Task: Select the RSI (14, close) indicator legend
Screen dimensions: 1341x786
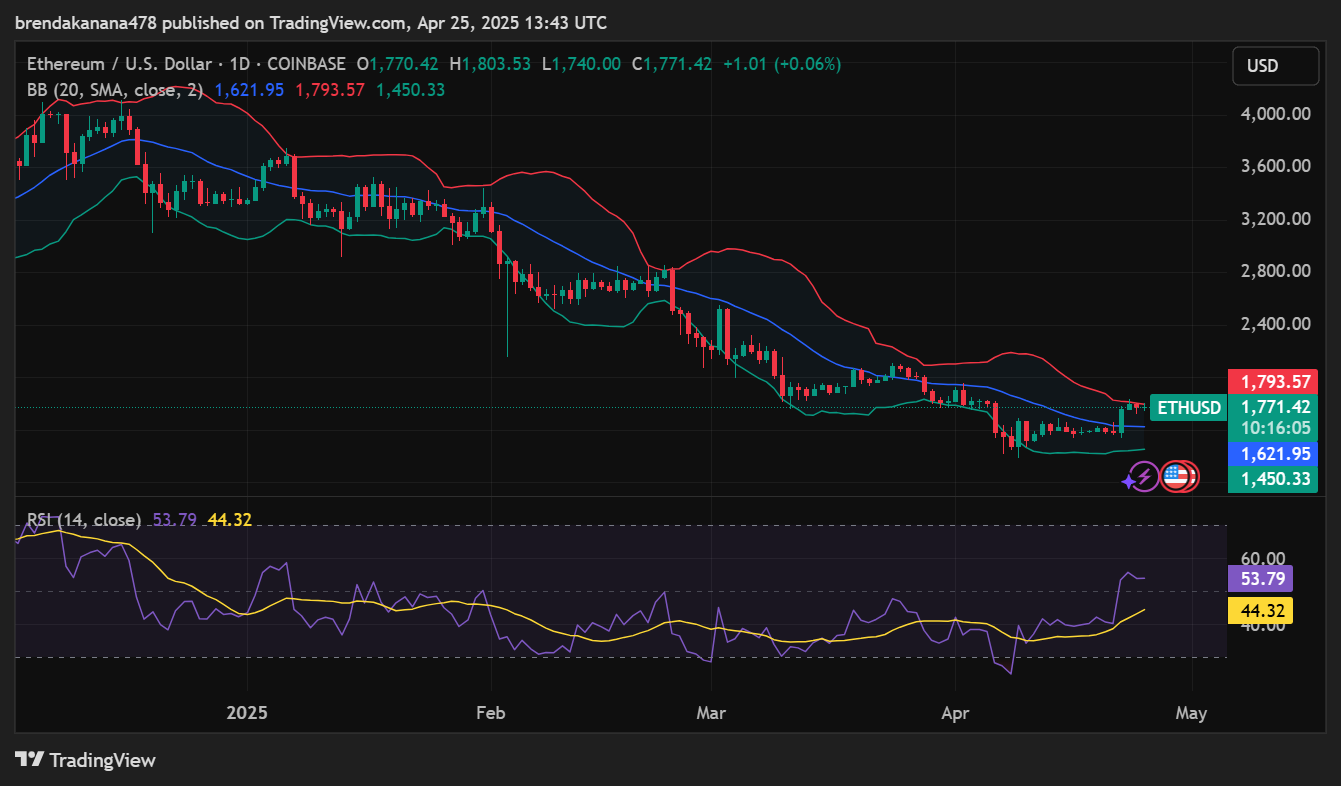Action: (x=84, y=520)
